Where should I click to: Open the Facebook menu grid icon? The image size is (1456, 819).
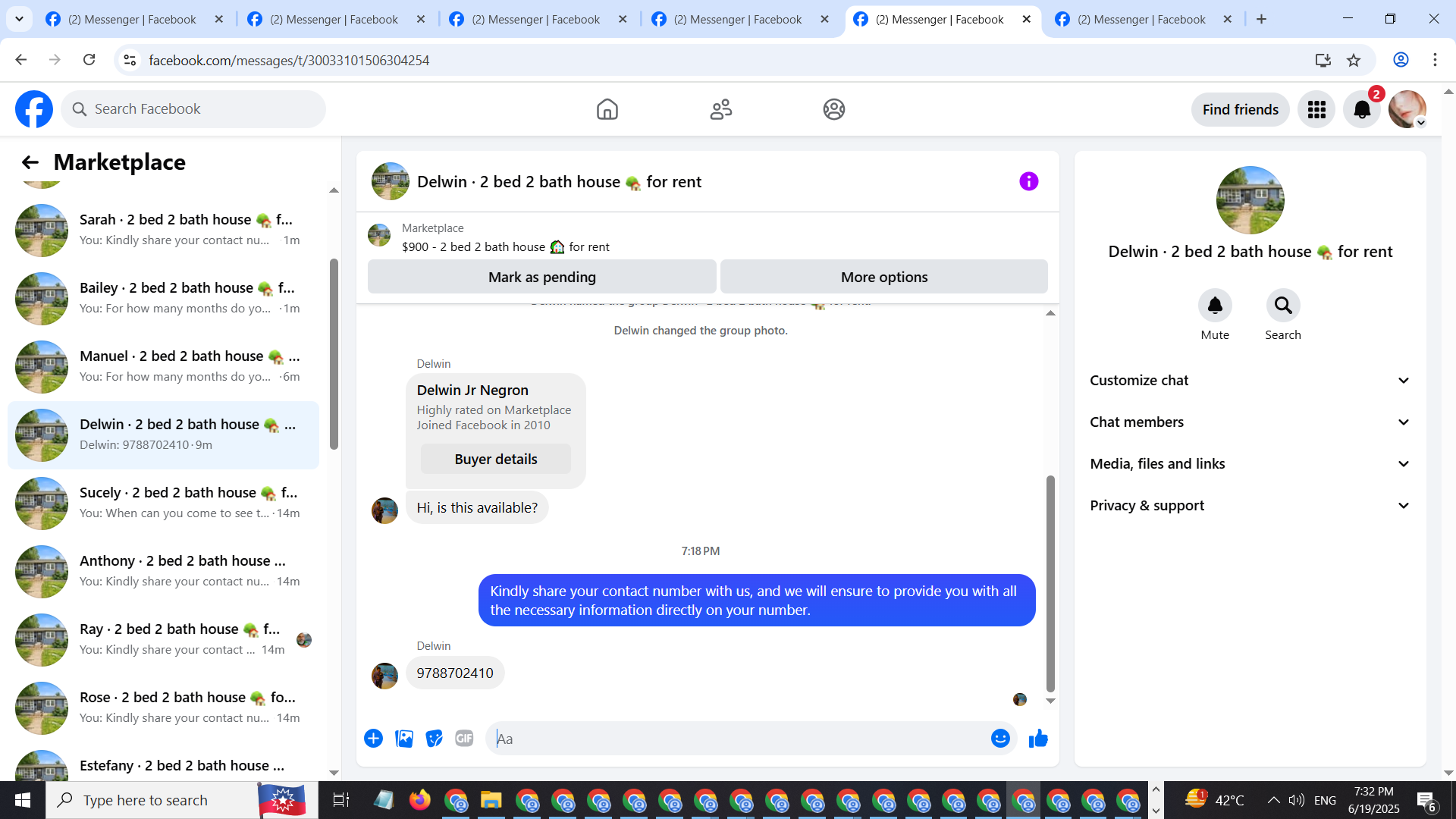(1316, 110)
